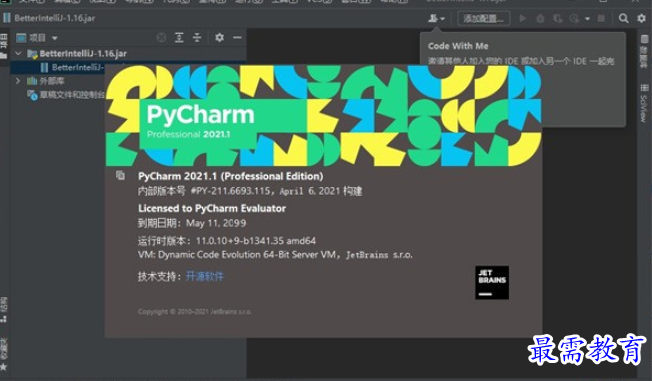Click the Run with Coverage icon
Viewport: 652px width, 381px height.
pos(558,19)
